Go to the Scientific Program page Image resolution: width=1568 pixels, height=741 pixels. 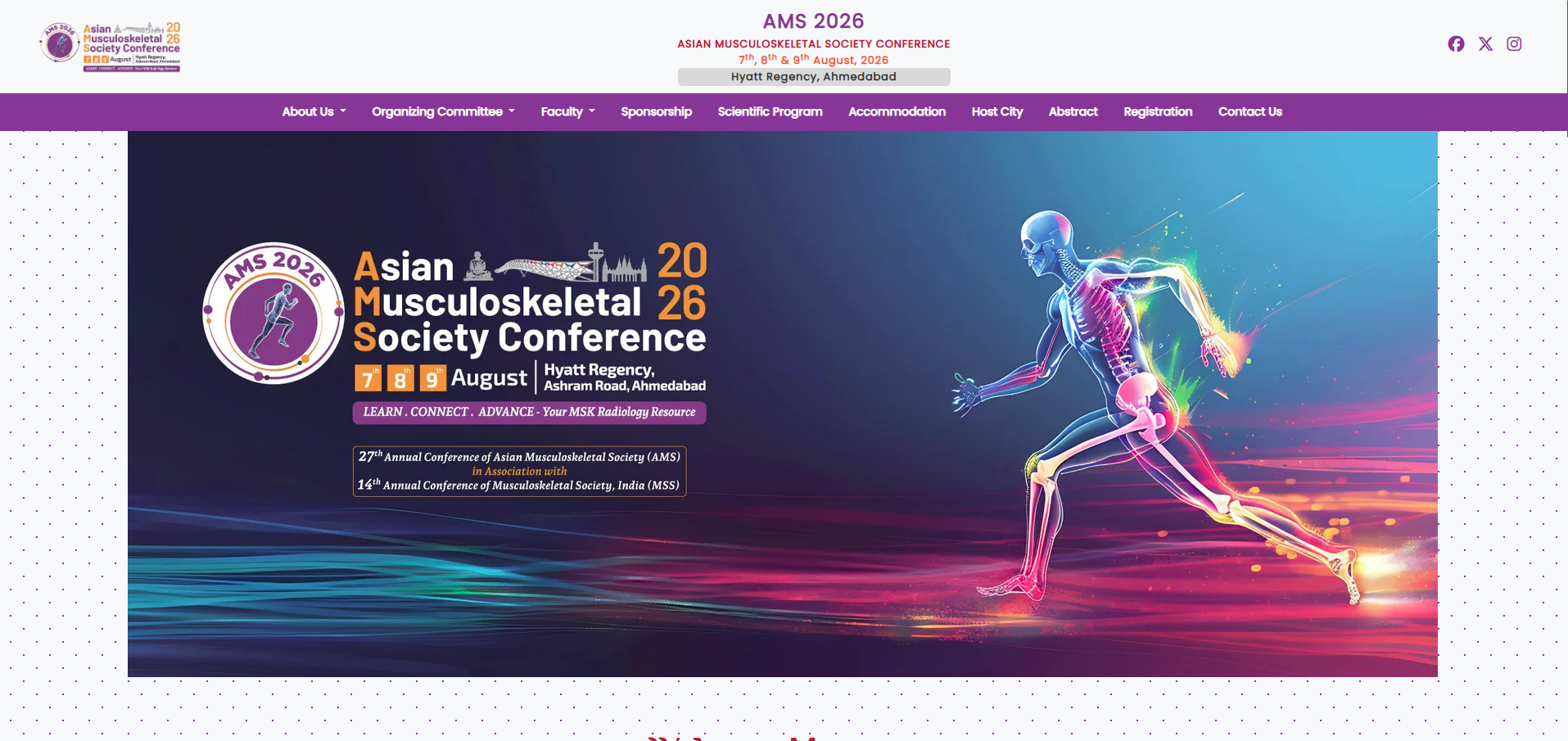point(770,112)
